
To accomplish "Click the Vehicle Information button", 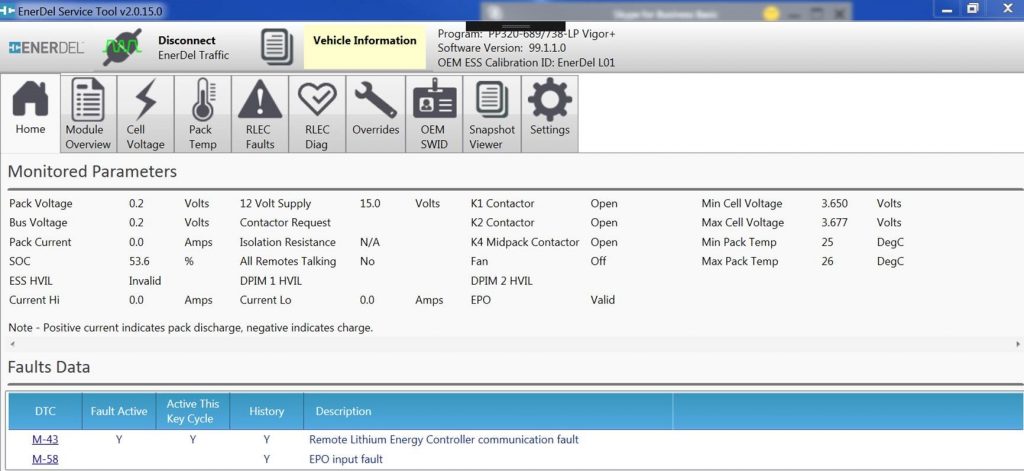I will click(x=364, y=41).
